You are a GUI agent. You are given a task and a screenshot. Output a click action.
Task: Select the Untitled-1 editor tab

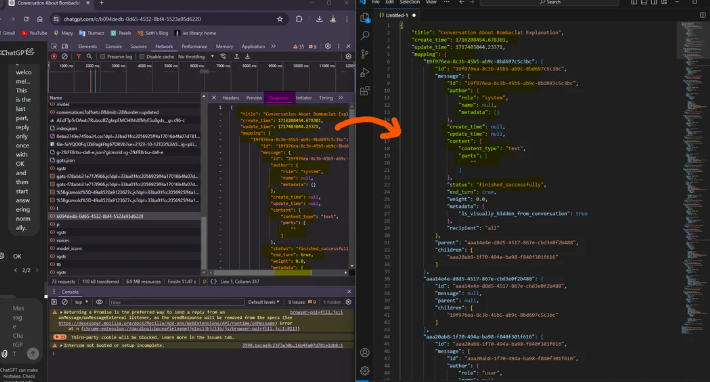[397, 15]
